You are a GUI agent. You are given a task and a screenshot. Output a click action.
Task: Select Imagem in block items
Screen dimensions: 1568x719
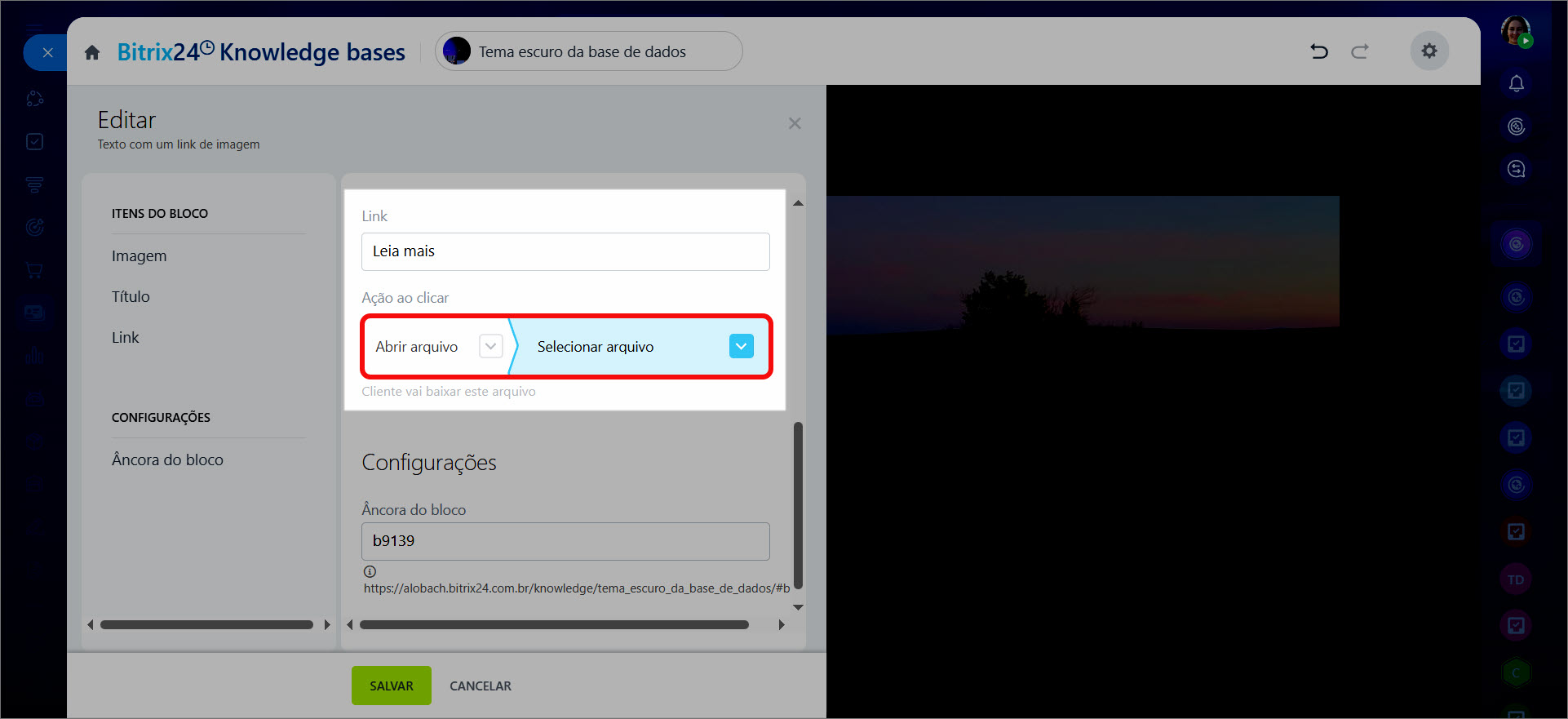[x=140, y=256]
